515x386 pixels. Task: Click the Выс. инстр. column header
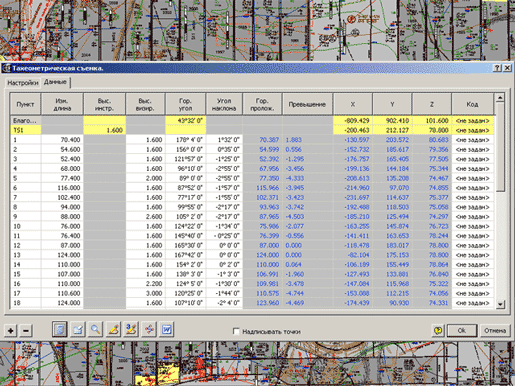tap(105, 104)
